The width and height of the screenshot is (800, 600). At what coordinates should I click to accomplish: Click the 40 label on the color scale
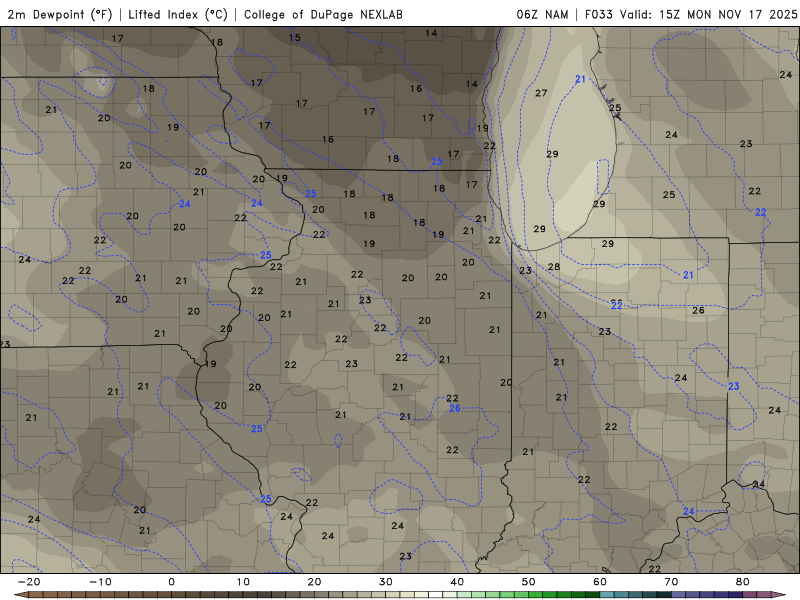pyautogui.click(x=457, y=582)
